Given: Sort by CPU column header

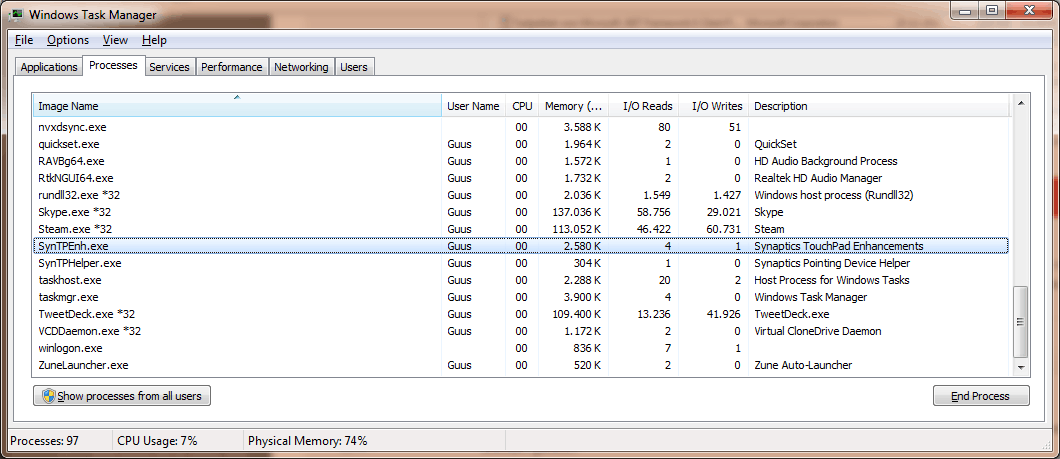Looking at the screenshot, I should (522, 106).
